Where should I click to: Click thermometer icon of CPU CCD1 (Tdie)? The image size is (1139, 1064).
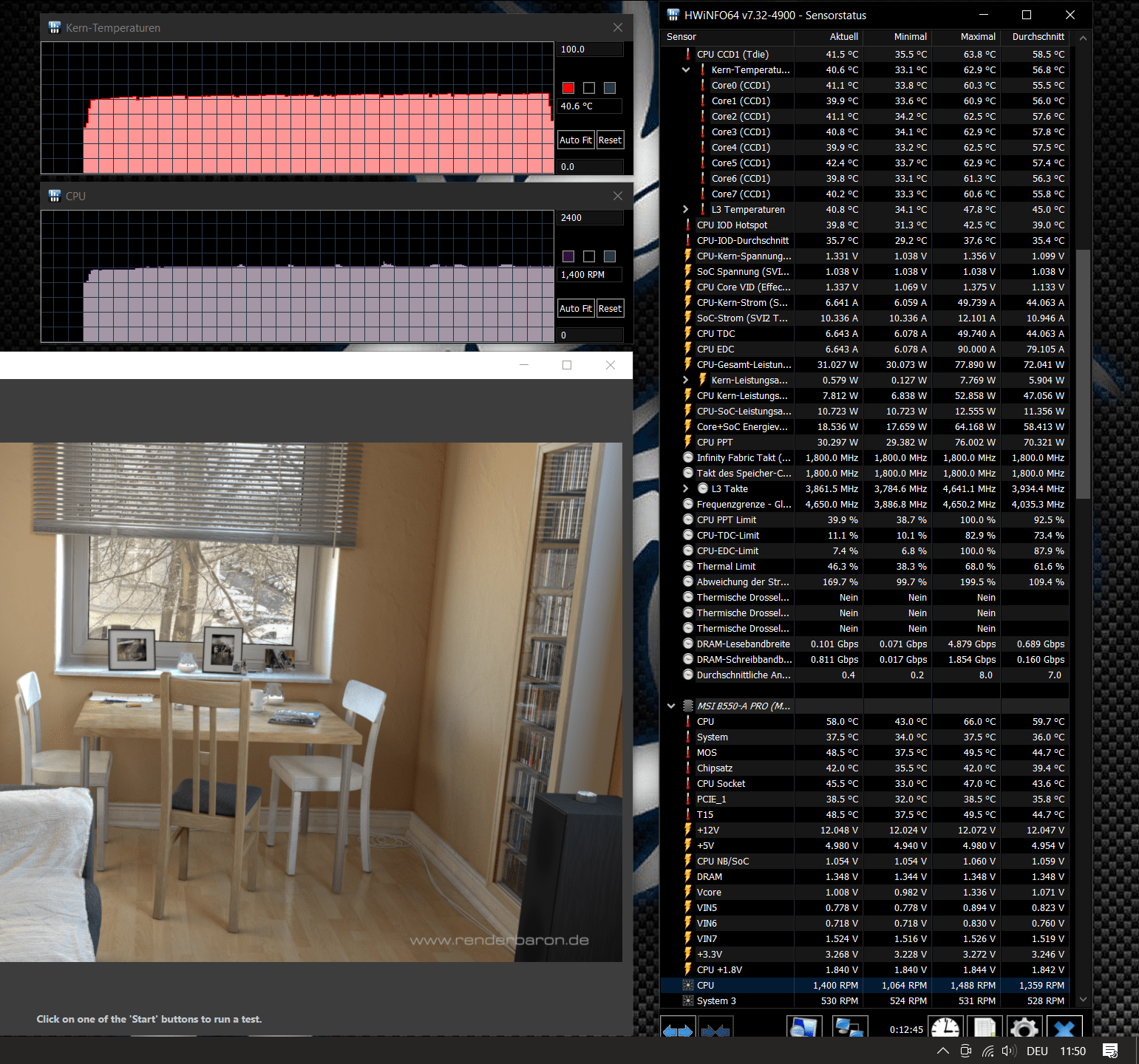pyautogui.click(x=688, y=54)
